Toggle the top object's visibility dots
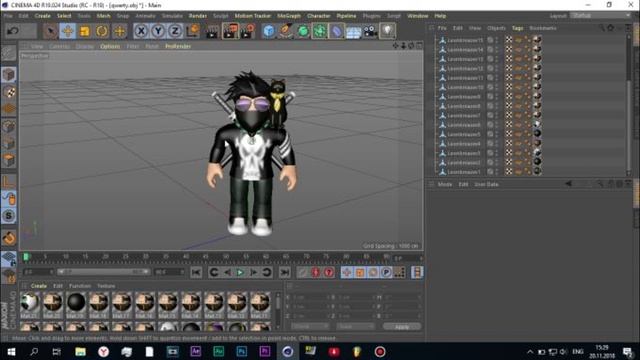Screen dimensions: 640x360 497,40
